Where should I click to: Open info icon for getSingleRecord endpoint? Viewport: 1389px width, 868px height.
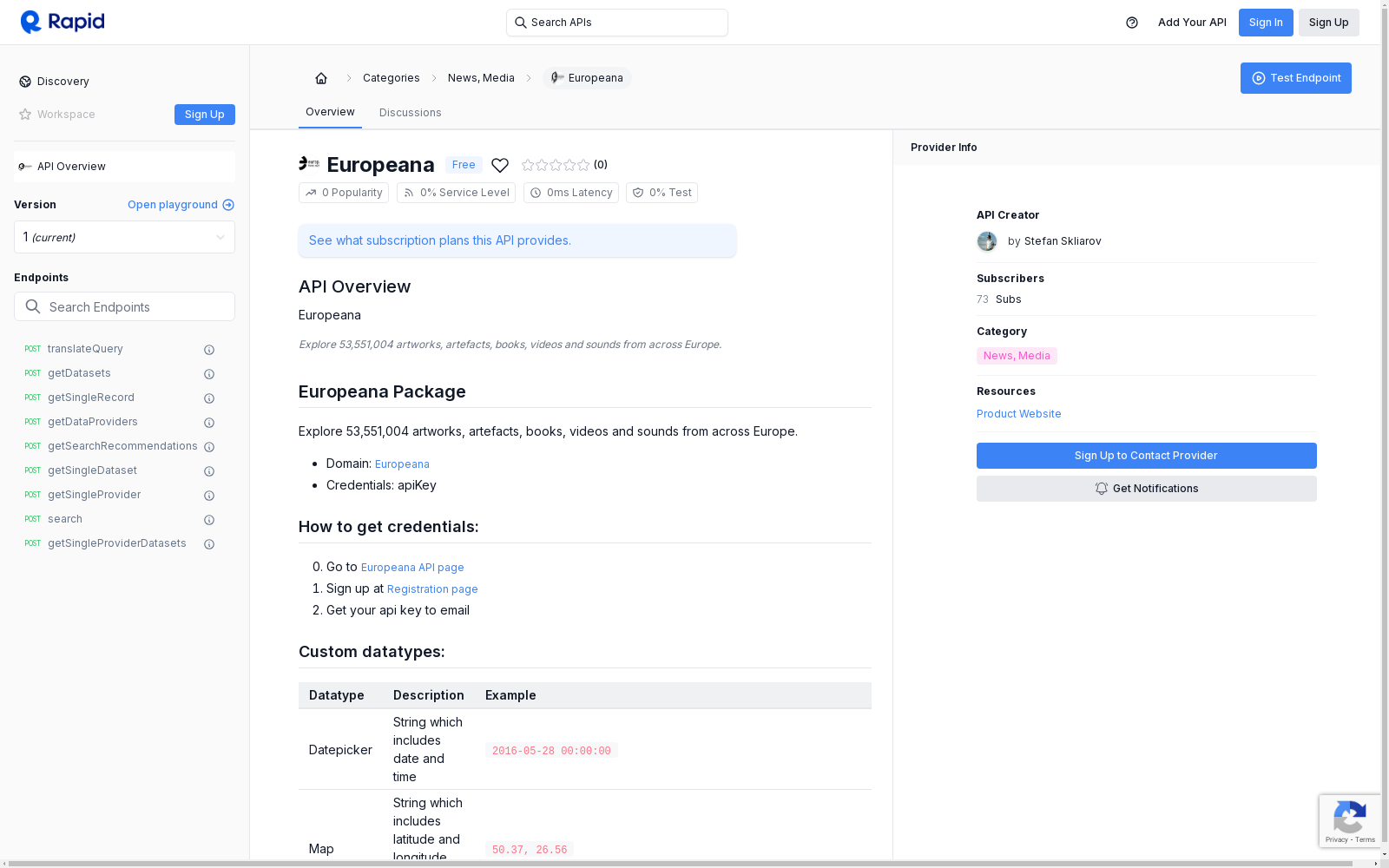[x=209, y=398]
